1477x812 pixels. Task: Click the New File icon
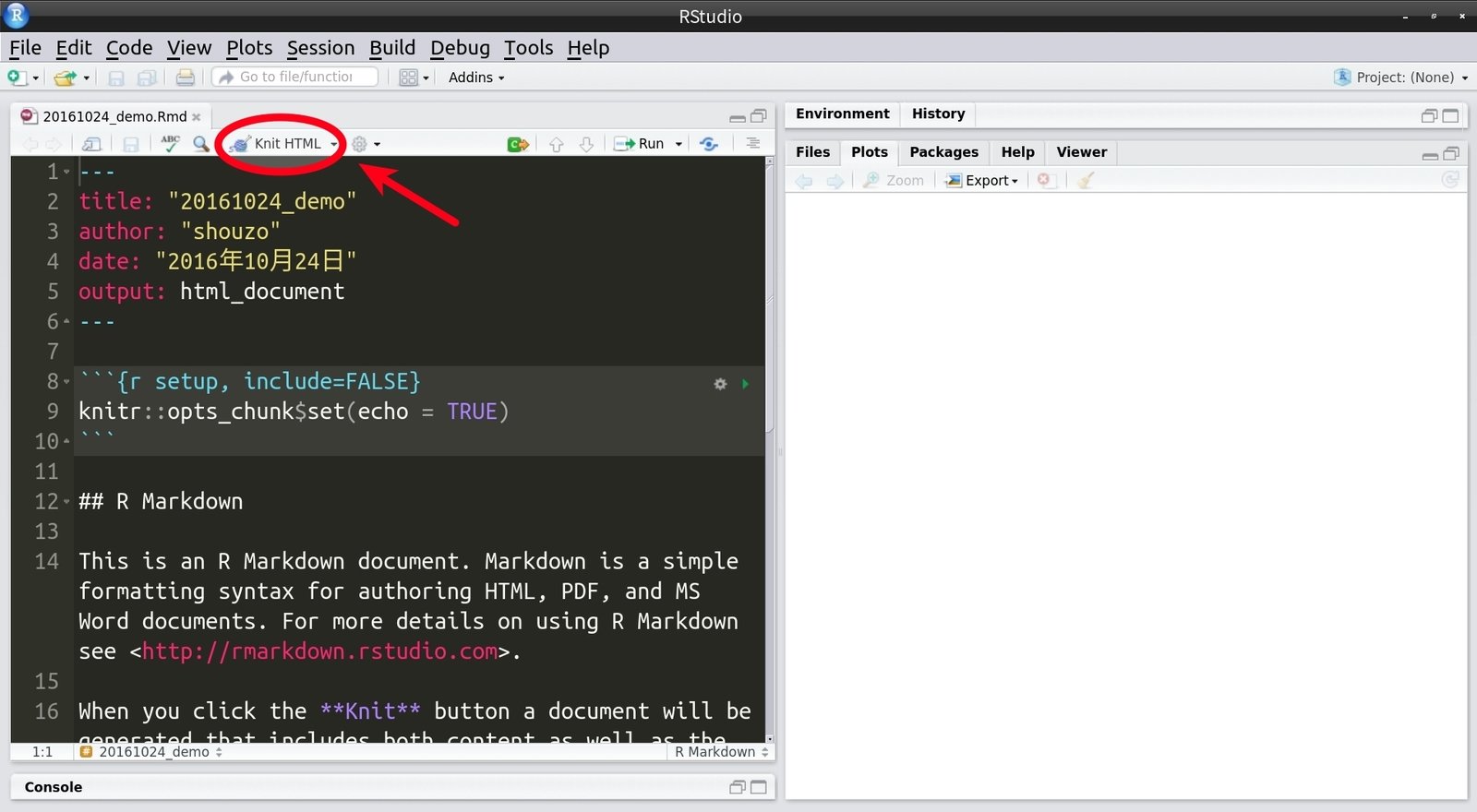click(17, 78)
